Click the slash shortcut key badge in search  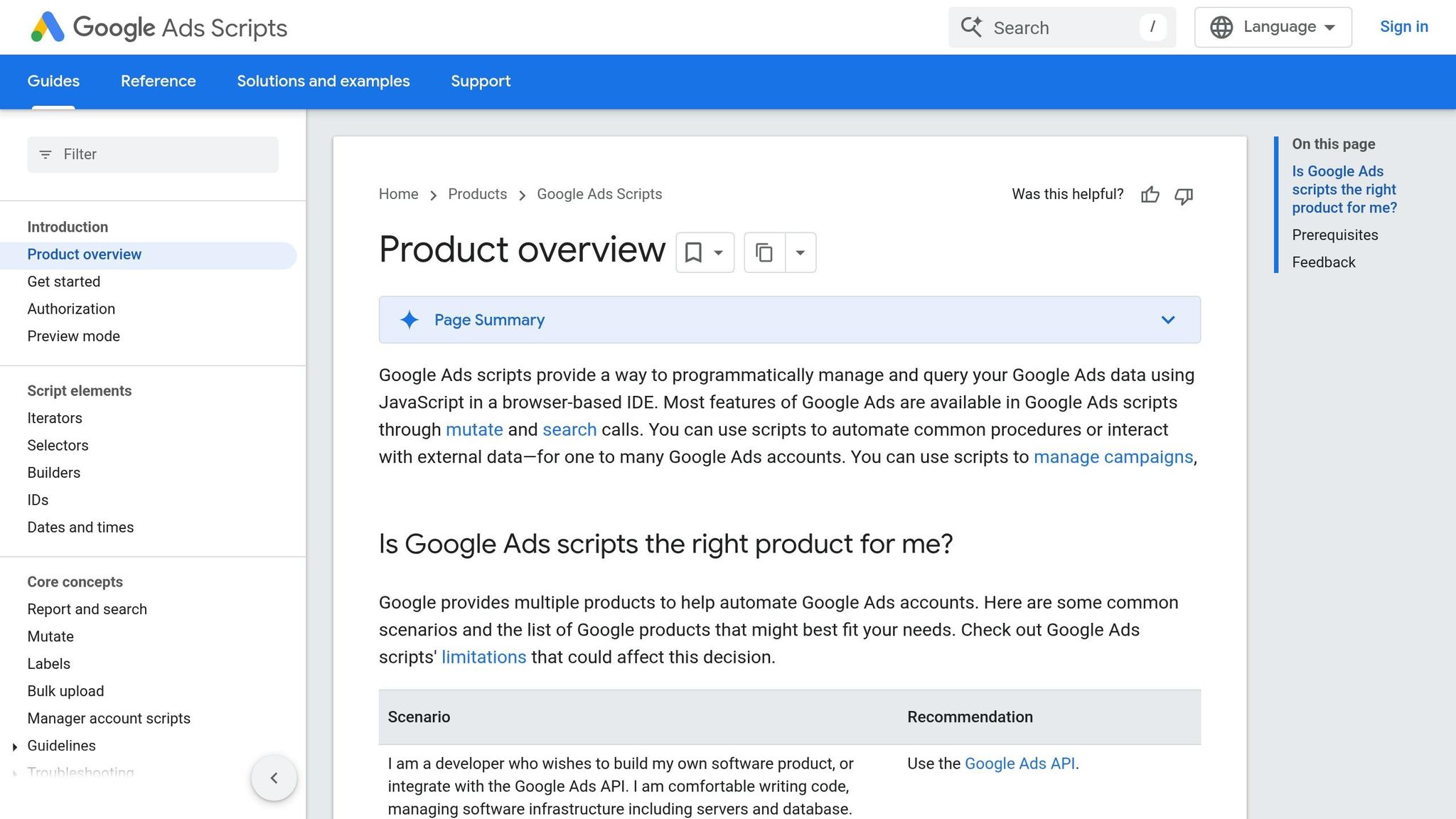pyautogui.click(x=1152, y=27)
